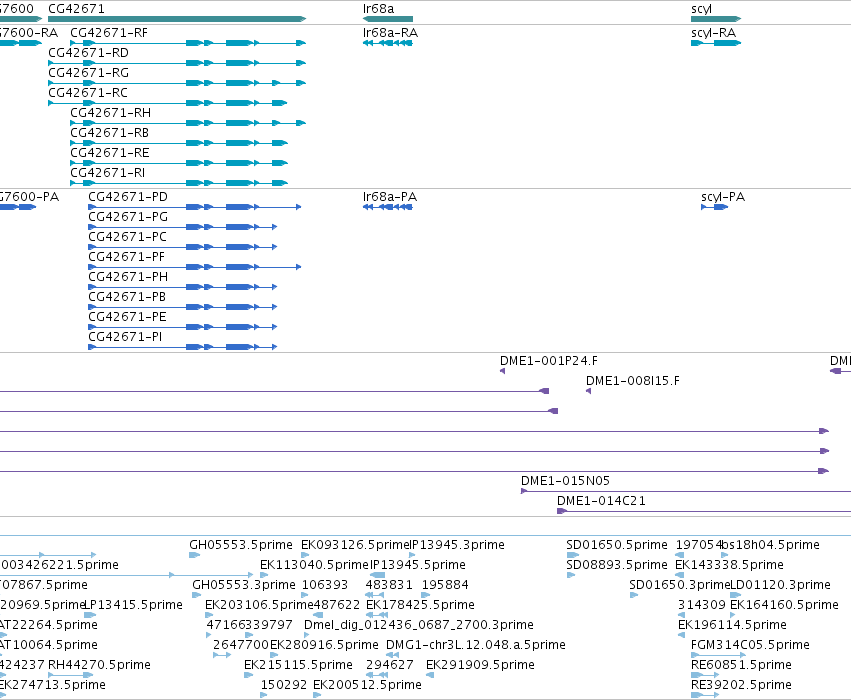
Task: Click the GH05553.5prime EST label
Action: [240, 545]
